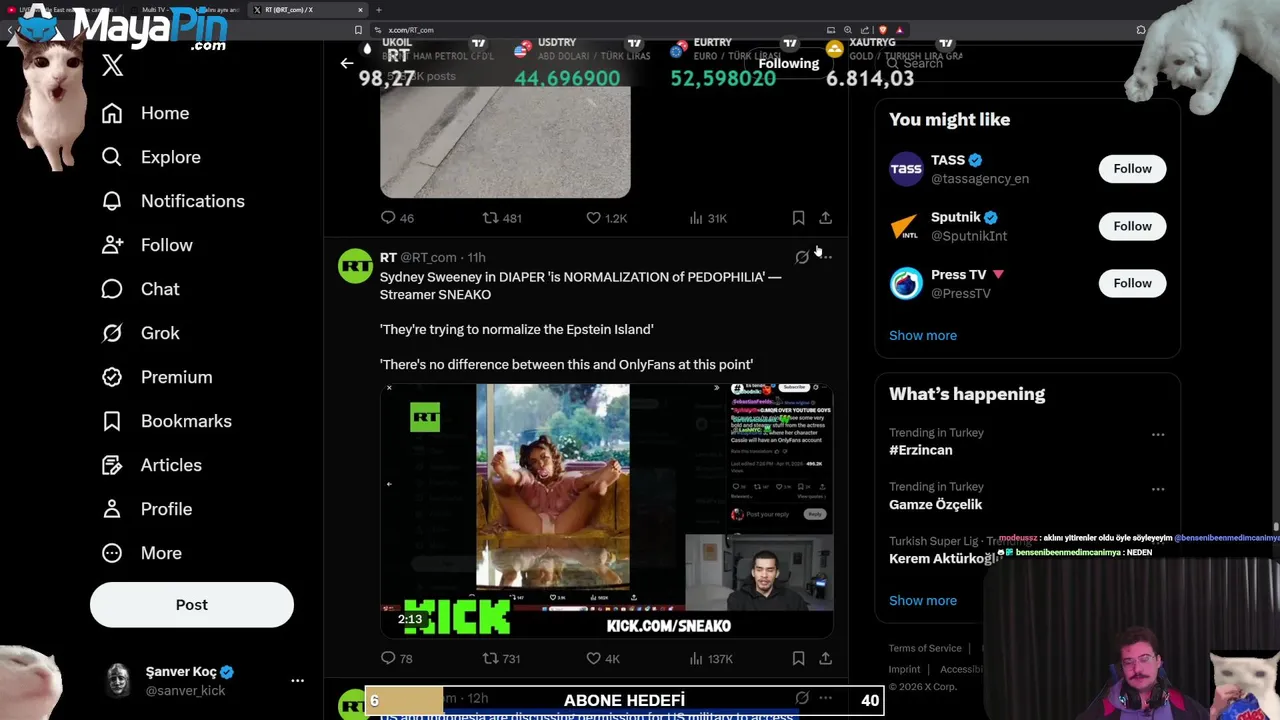Follow the Sputnik account
This screenshot has height=720, width=1280.
point(1132,226)
